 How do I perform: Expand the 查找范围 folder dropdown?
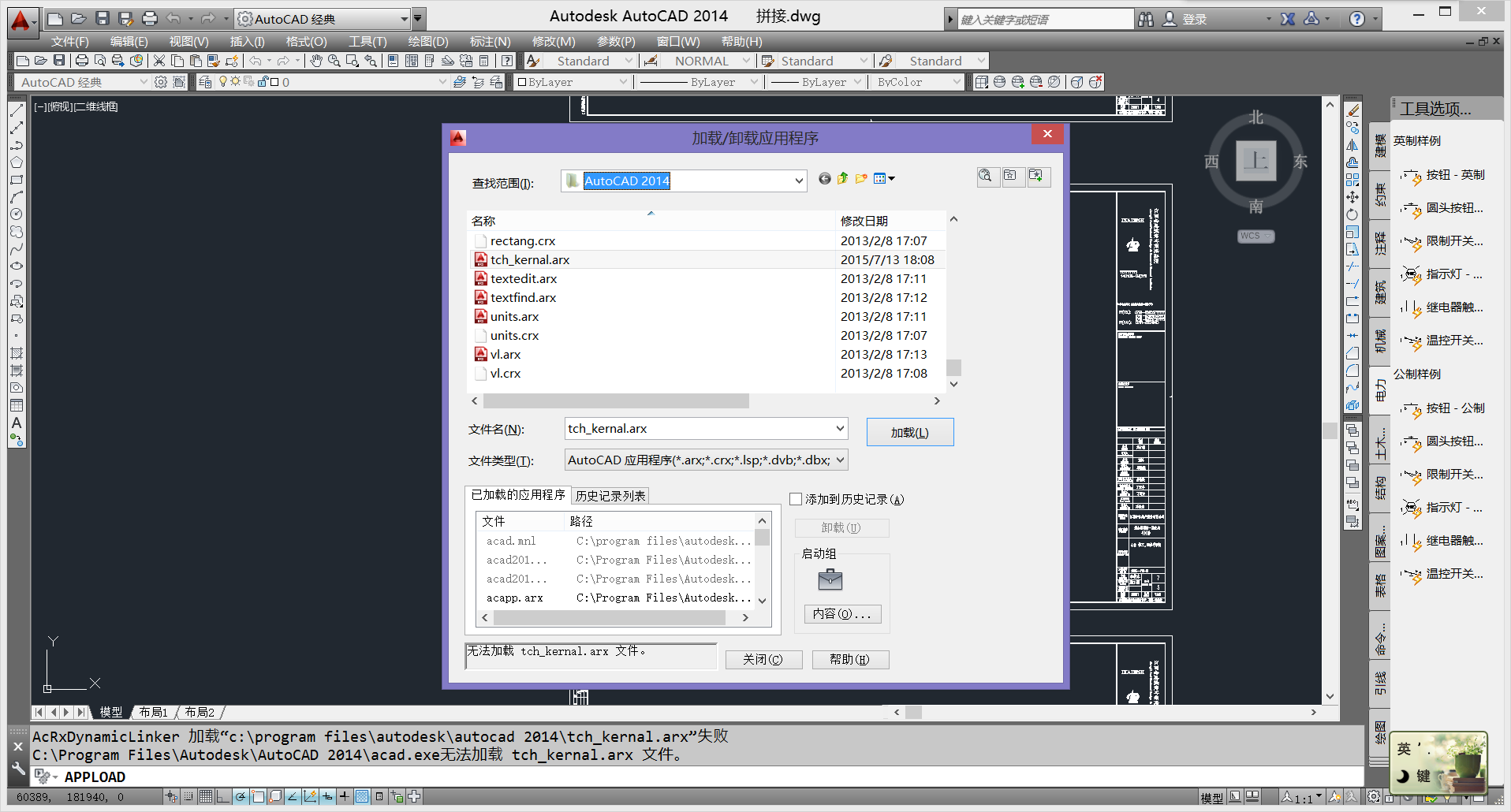[798, 181]
